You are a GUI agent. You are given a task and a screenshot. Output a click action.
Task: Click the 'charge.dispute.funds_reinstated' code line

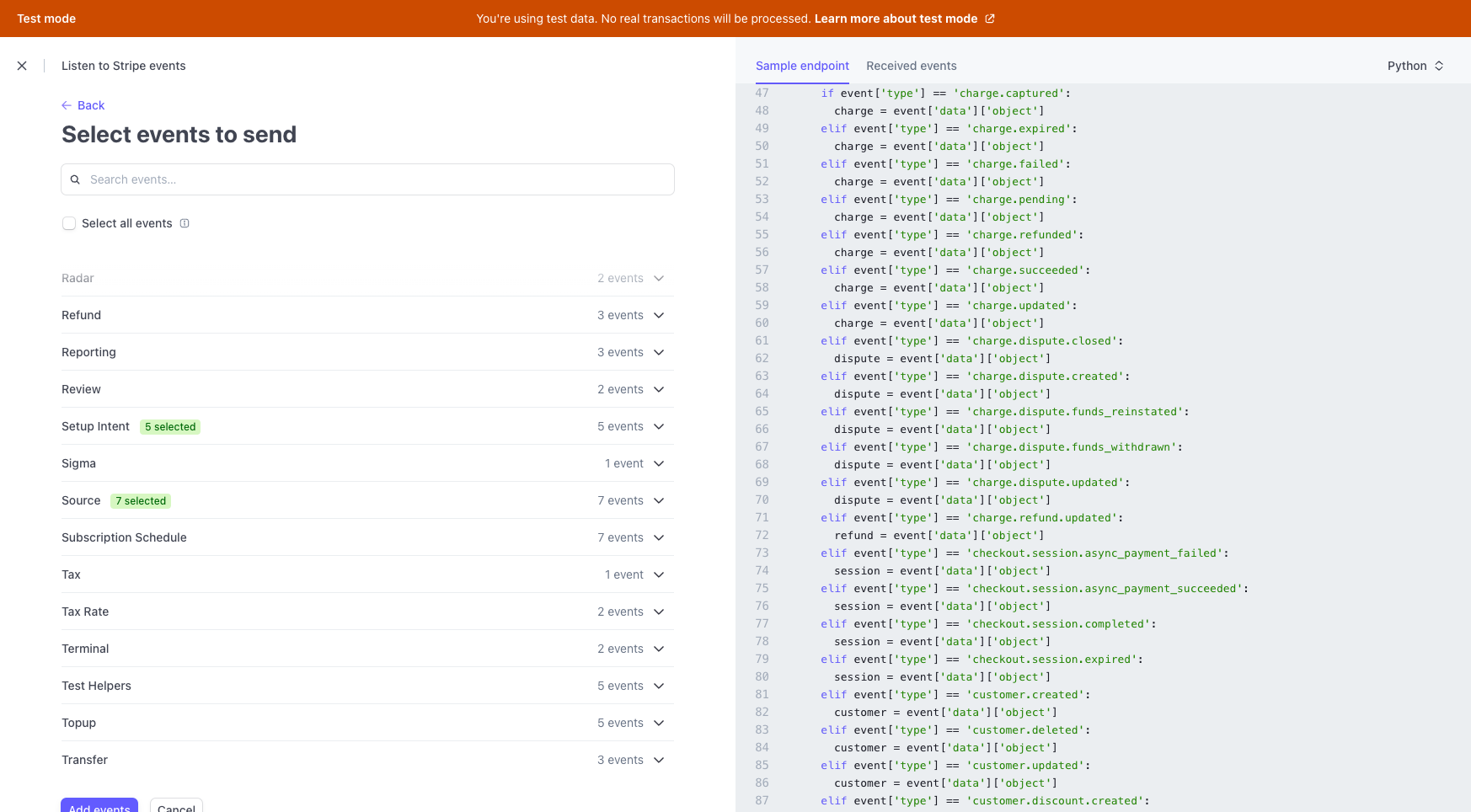click(x=1005, y=412)
